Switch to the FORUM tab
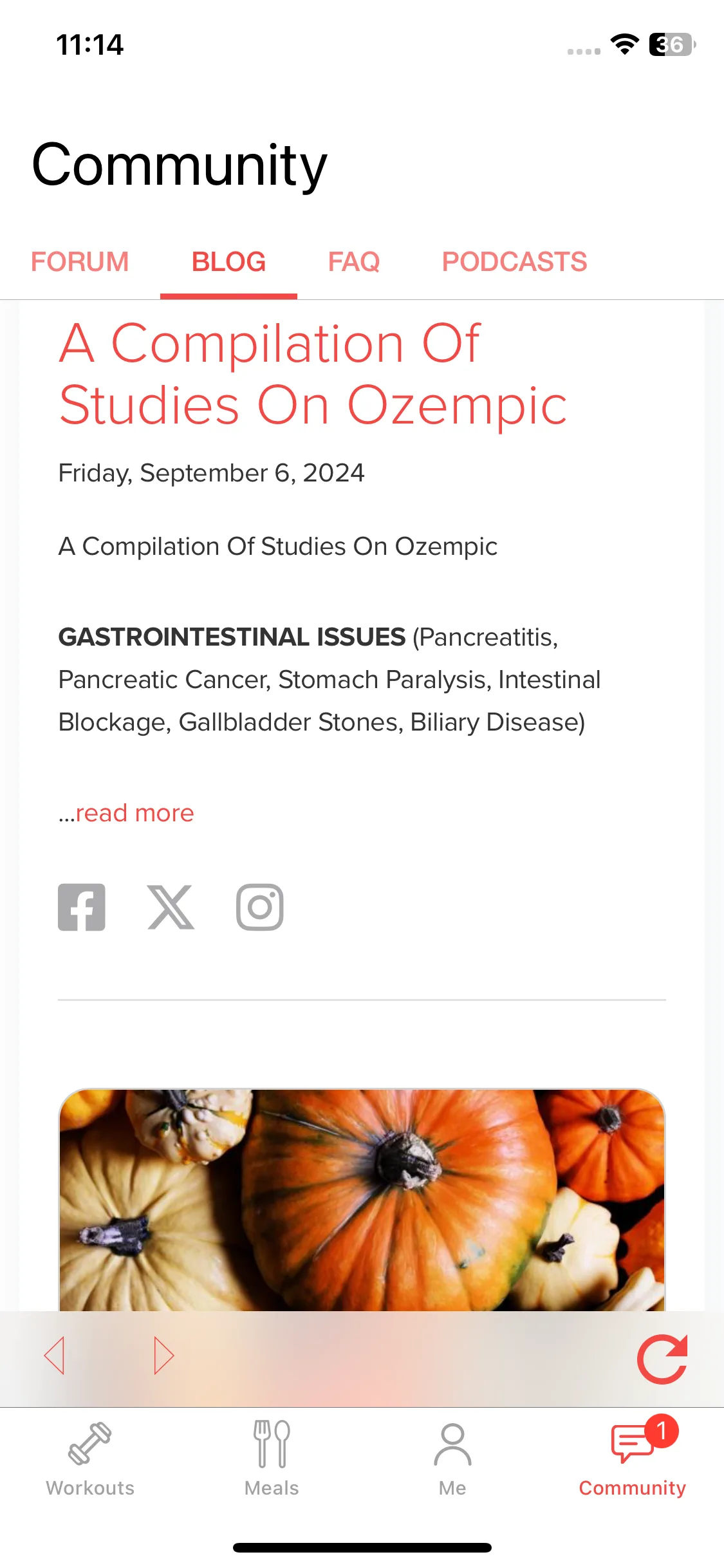Viewport: 724px width, 1568px height. pos(80,262)
